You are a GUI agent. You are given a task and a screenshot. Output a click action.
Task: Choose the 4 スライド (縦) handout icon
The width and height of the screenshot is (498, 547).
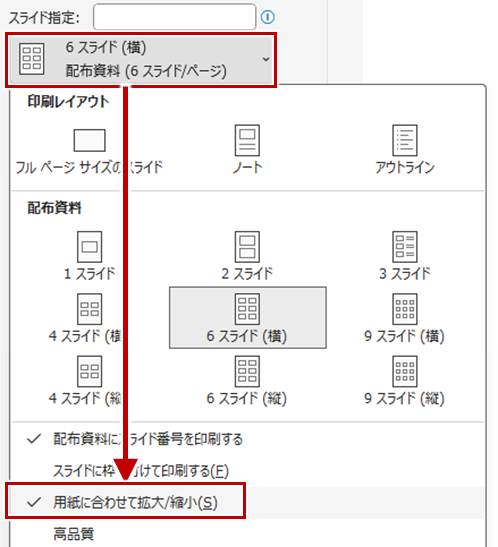(x=90, y=371)
